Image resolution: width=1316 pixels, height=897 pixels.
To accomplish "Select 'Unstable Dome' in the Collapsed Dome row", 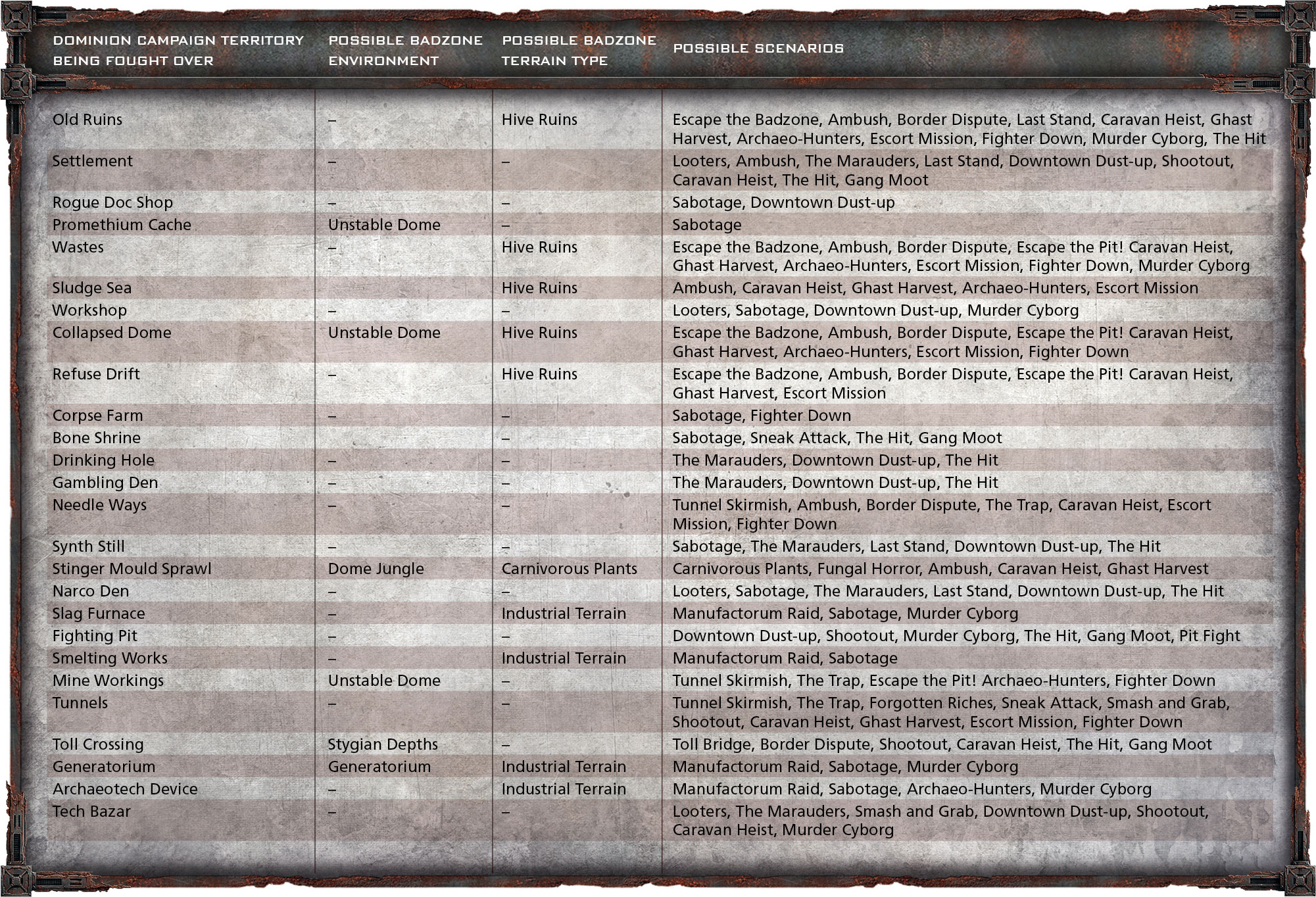I will tap(384, 333).
